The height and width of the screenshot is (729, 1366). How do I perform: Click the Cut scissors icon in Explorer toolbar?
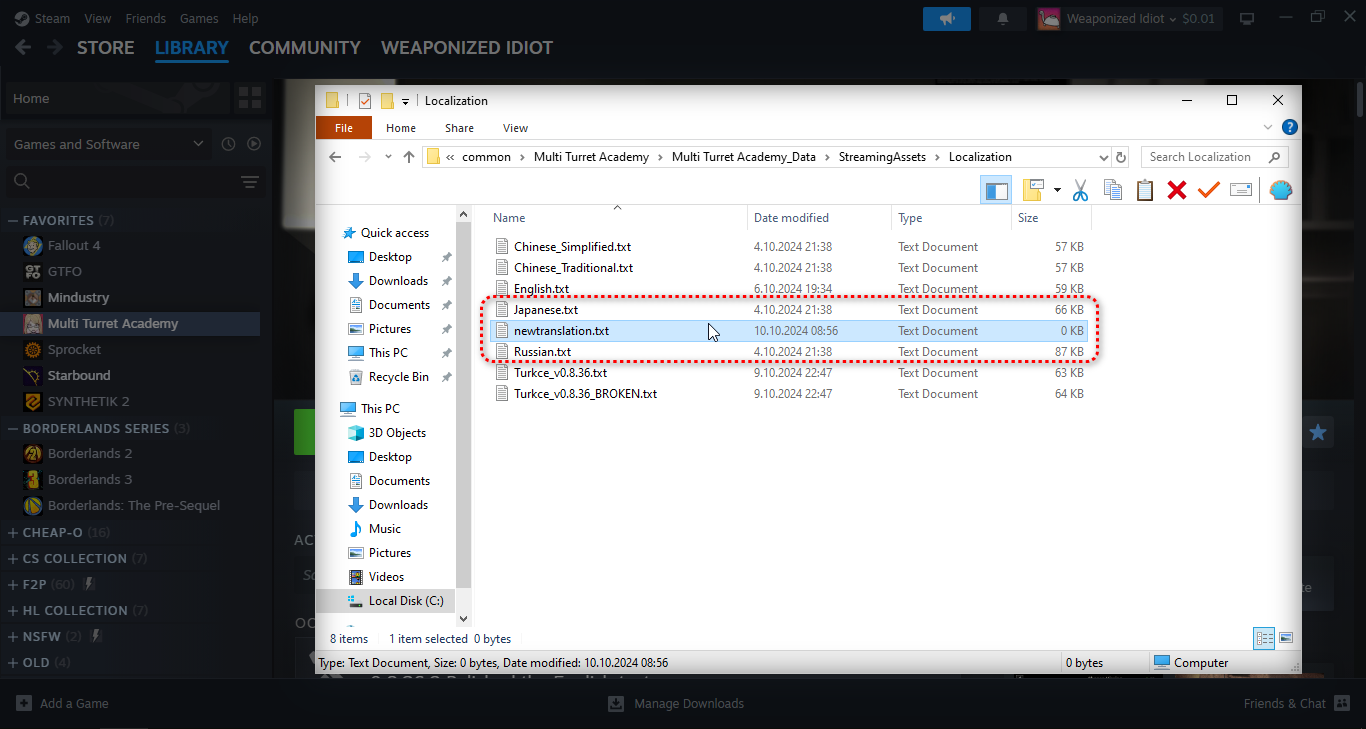pos(1080,190)
